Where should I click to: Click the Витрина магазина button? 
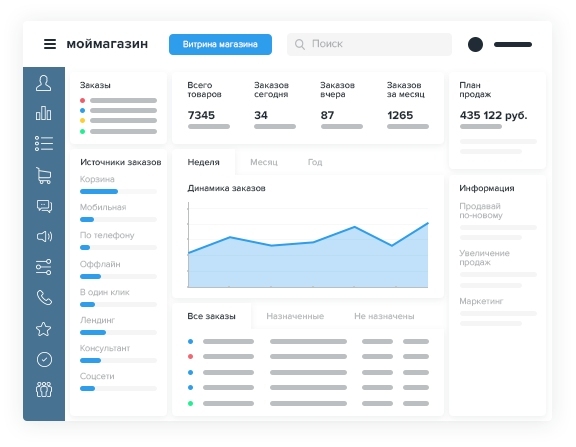(x=220, y=44)
